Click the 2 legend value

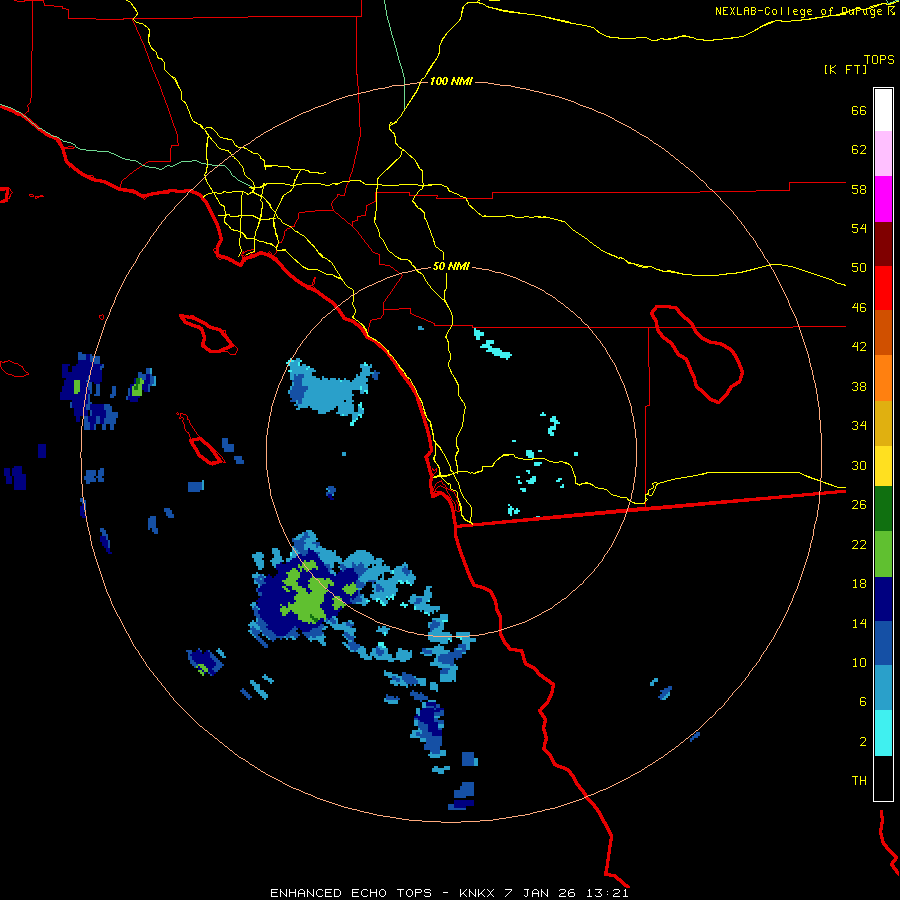pyautogui.click(x=863, y=742)
